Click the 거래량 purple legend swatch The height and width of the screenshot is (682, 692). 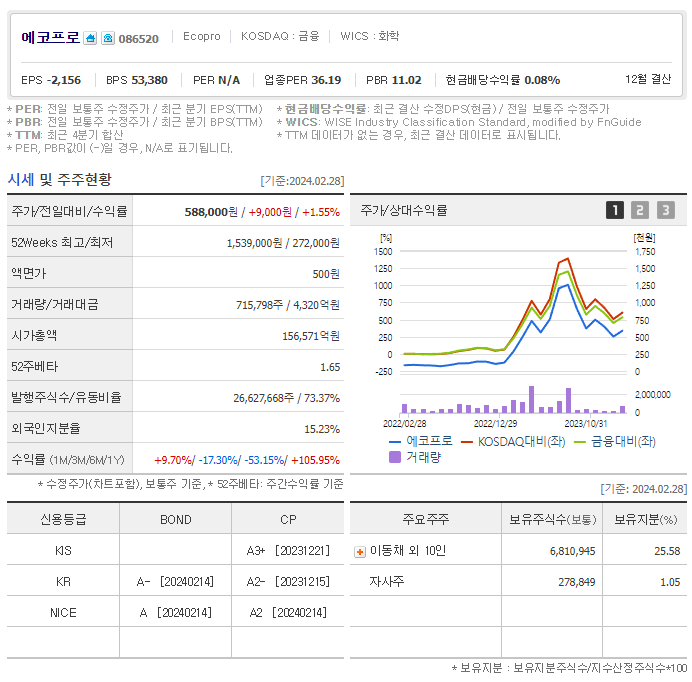pyautogui.click(x=395, y=457)
